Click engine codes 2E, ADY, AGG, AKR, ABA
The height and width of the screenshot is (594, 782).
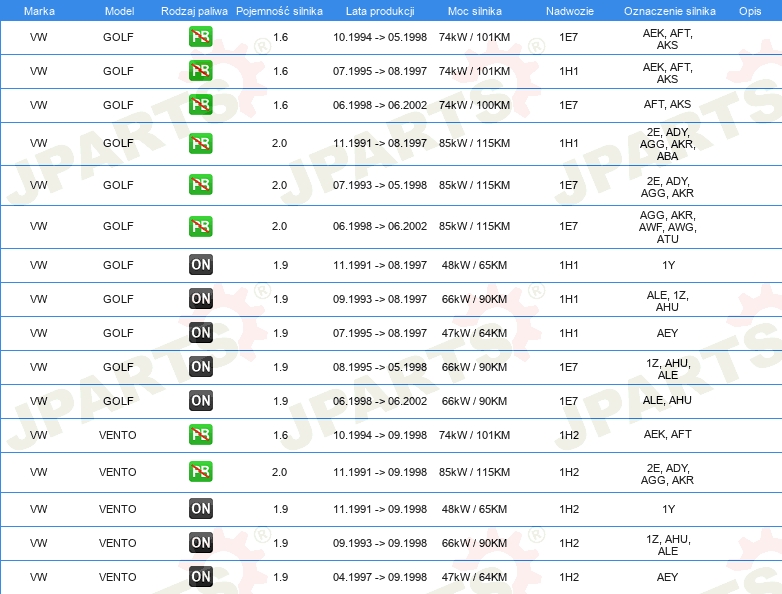(x=667, y=144)
